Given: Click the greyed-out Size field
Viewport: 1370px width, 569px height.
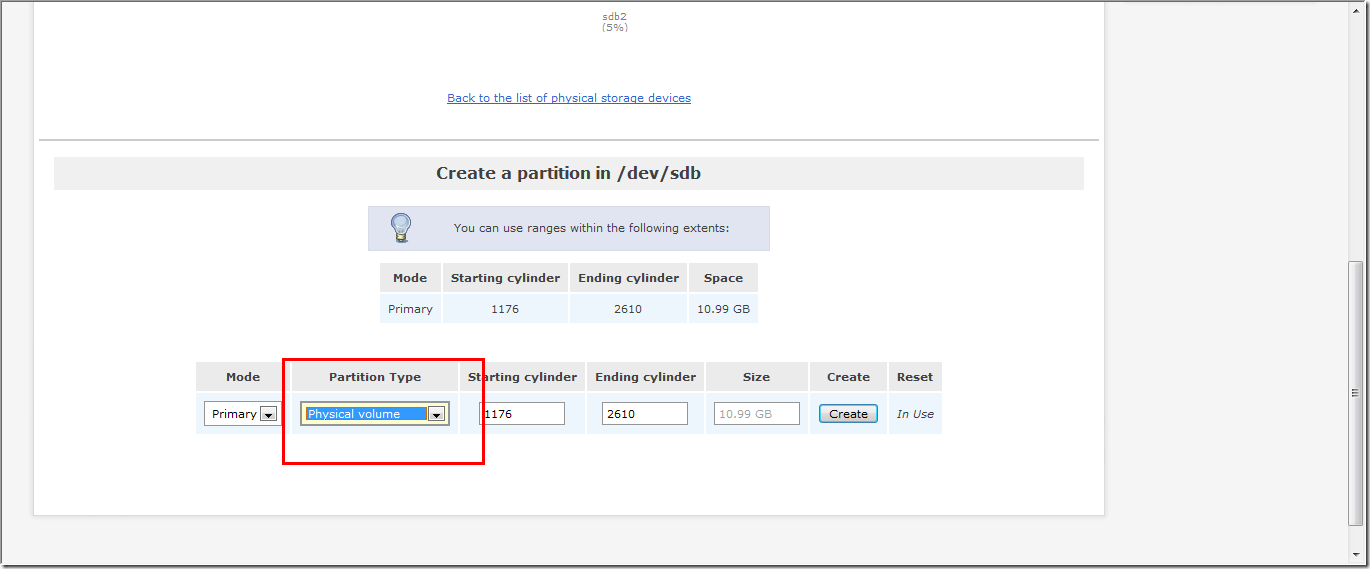Looking at the screenshot, I should pos(756,414).
